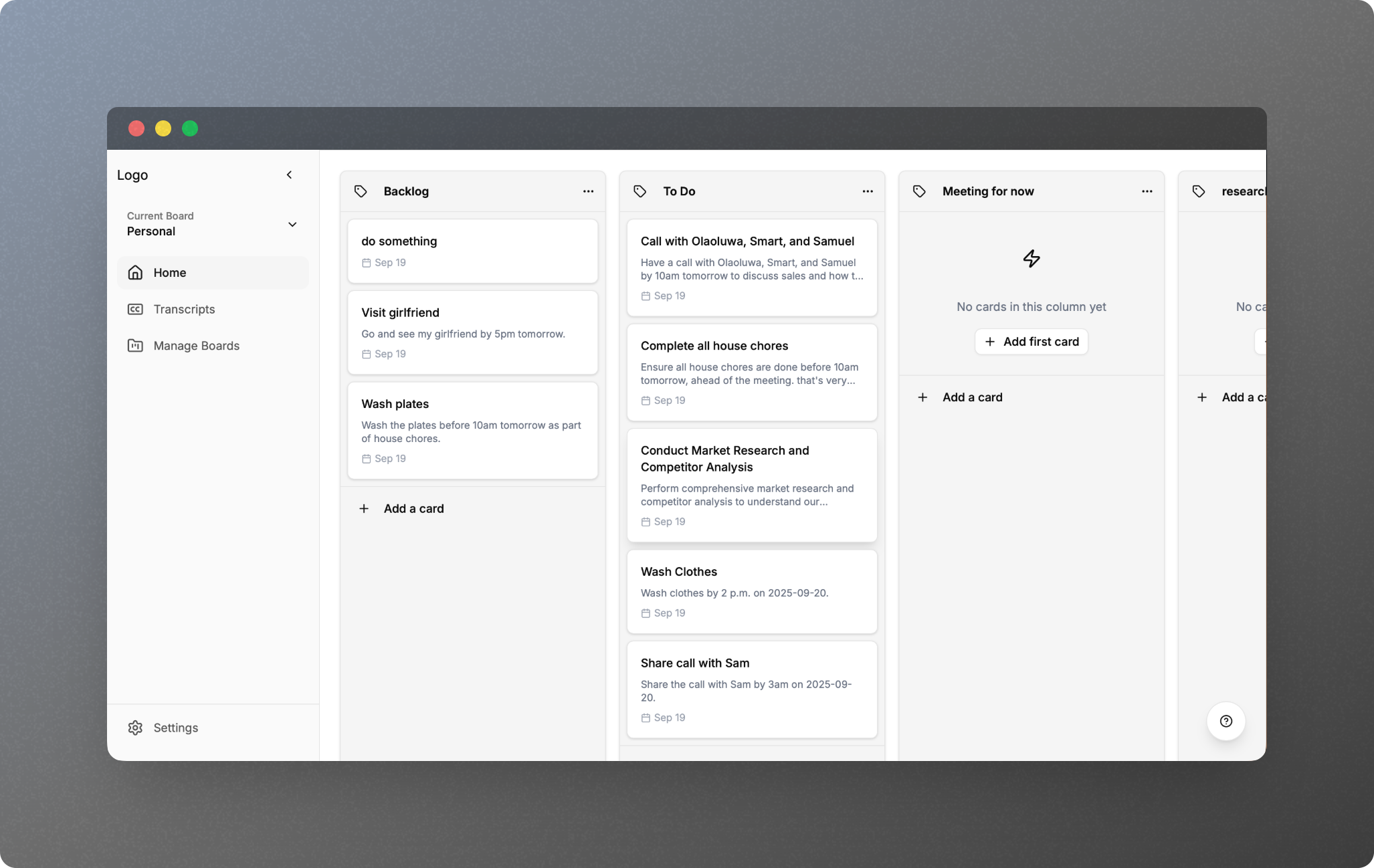The image size is (1374, 868).
Task: Open the Backlog column three-dot menu
Action: pyautogui.click(x=588, y=191)
